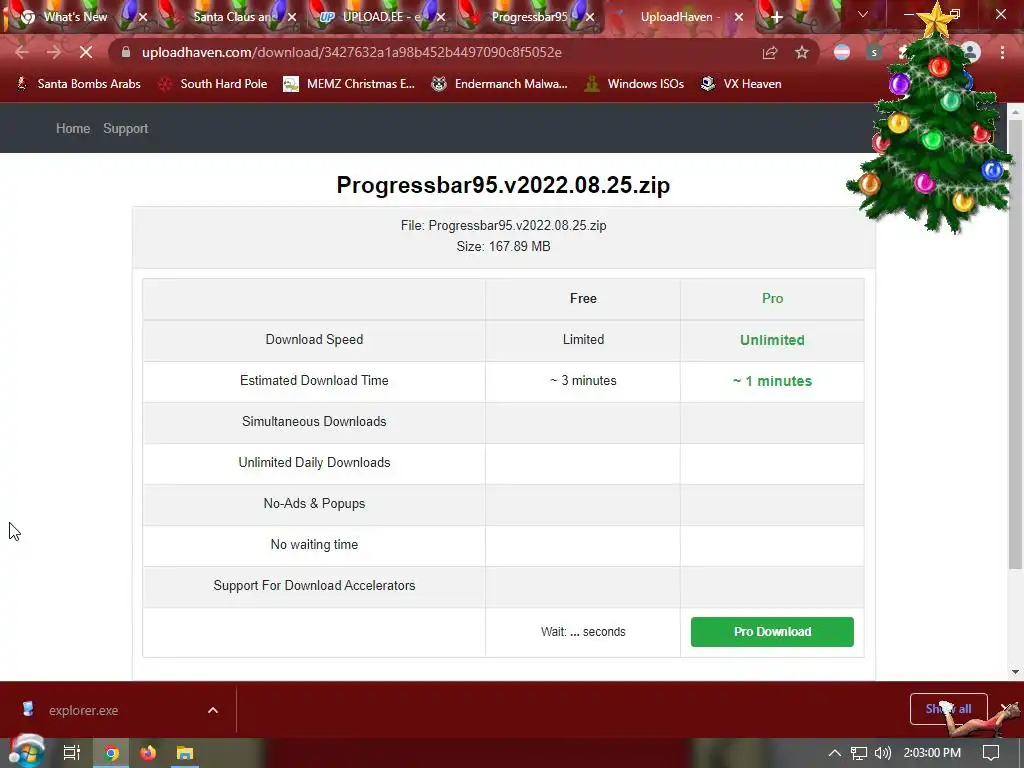
Task: Click the browser forward arrow
Action: pos(54,52)
